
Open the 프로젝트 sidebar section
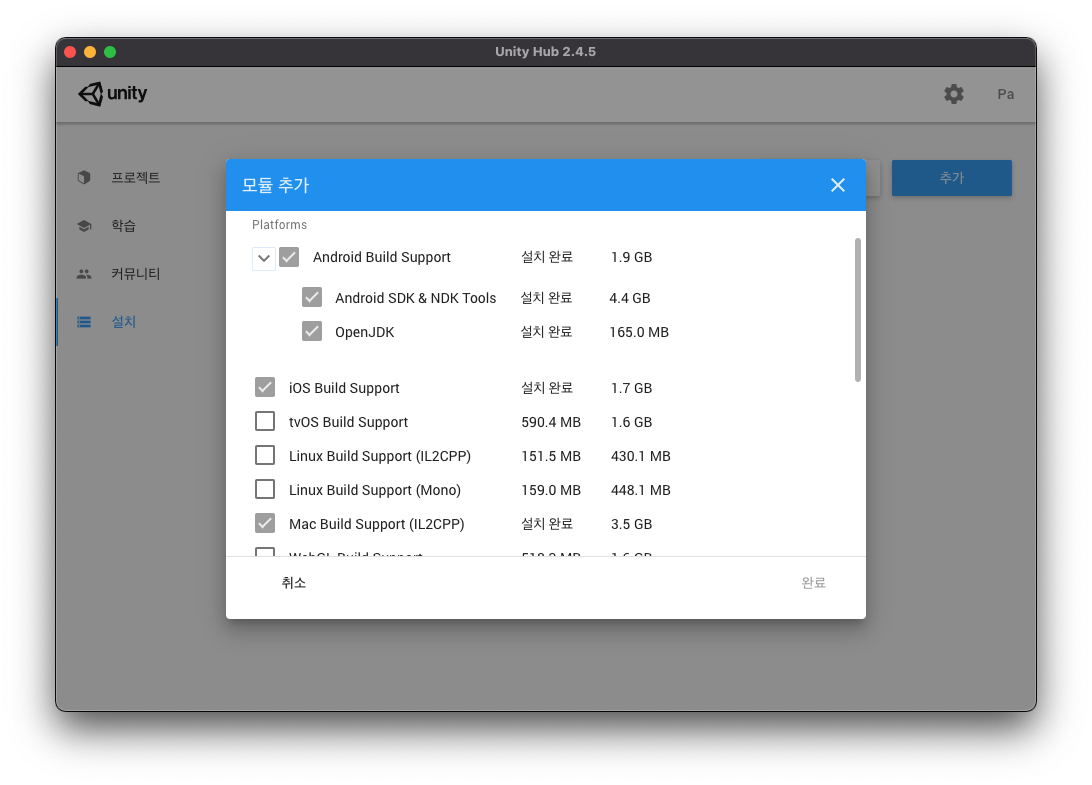tap(136, 178)
